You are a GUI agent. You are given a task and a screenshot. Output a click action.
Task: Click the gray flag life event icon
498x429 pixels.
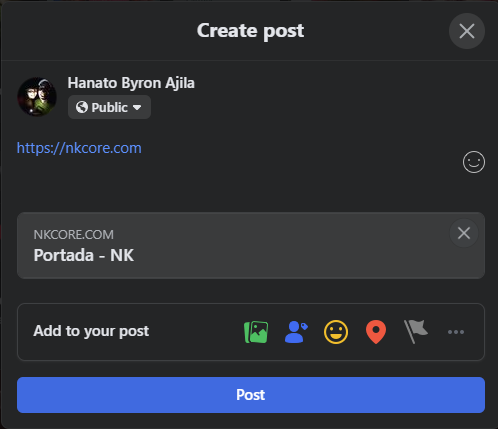[416, 332]
